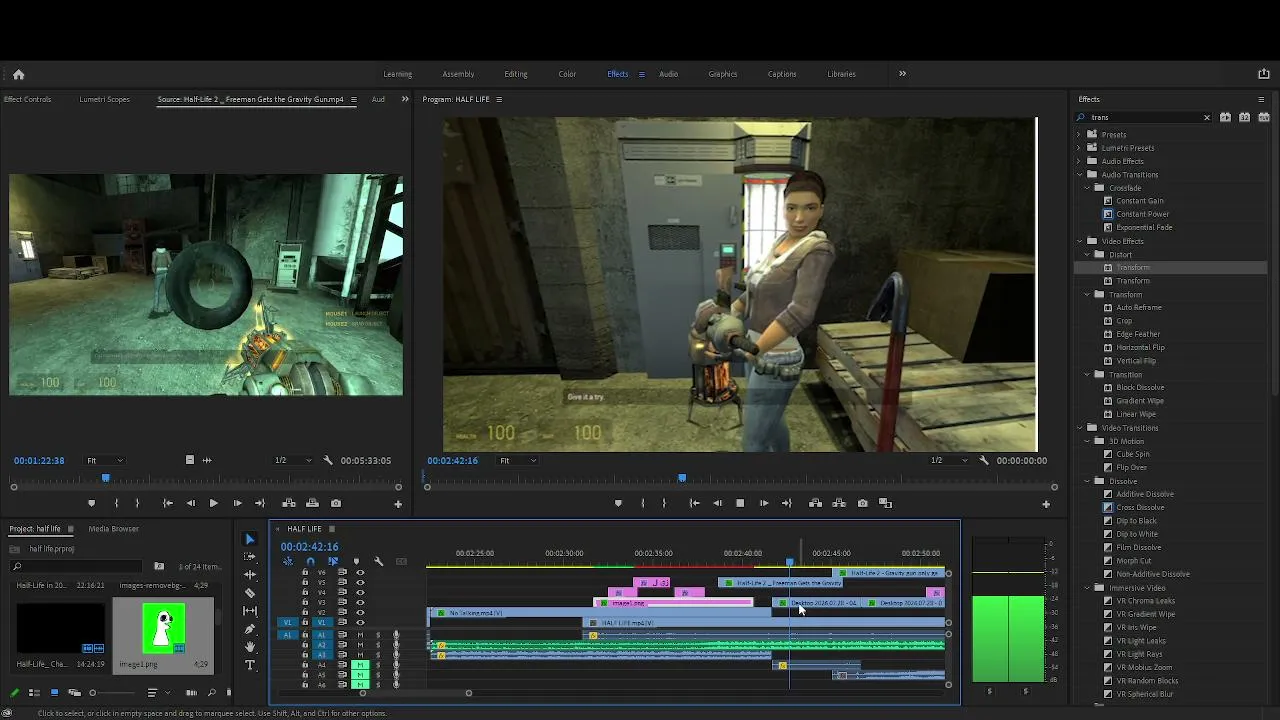Mute audio track A1
The image size is (1280, 720).
point(360,635)
